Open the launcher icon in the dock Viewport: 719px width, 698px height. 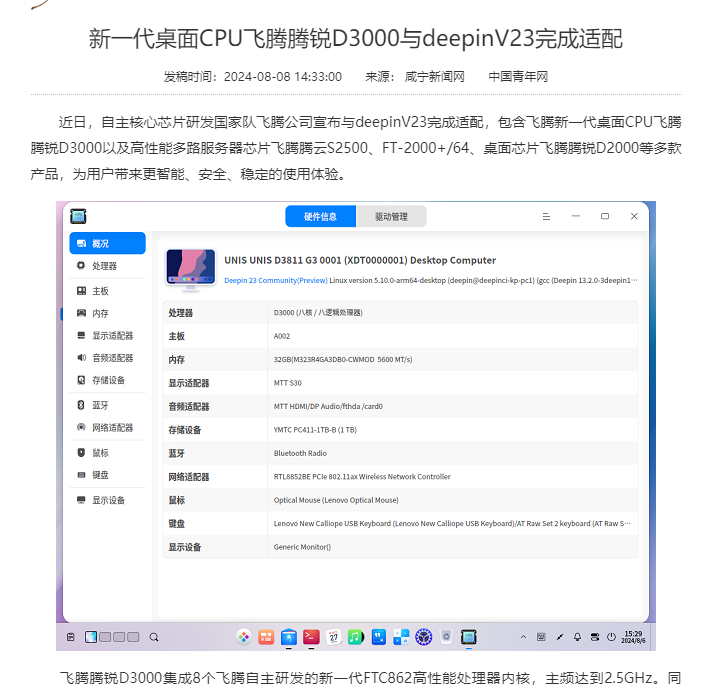[70, 637]
